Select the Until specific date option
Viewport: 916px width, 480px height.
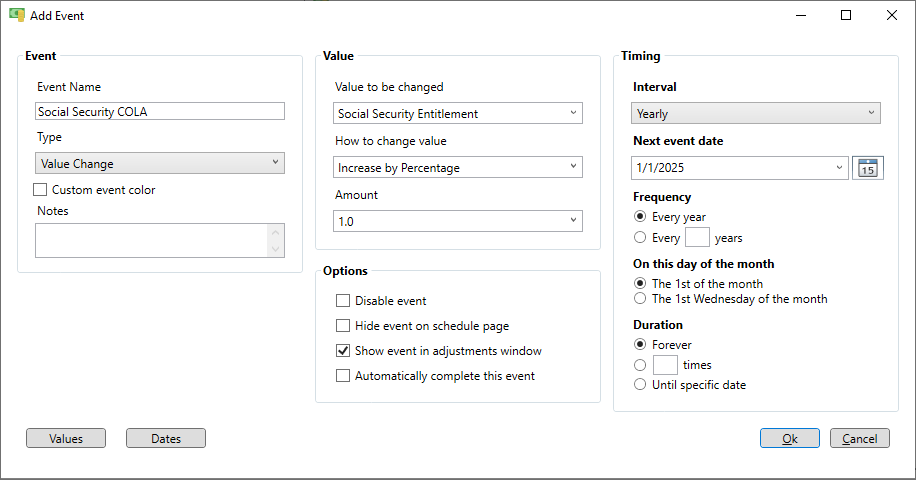coord(640,385)
